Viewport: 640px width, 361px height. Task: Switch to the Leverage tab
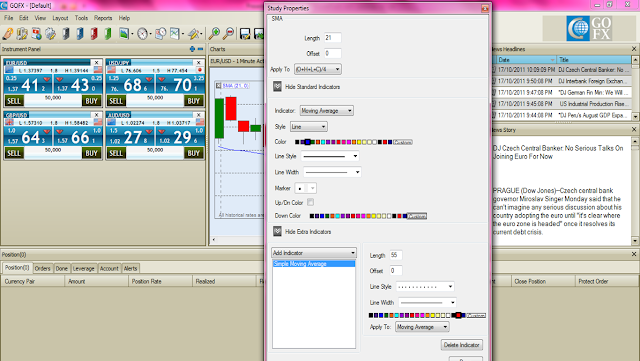point(83,268)
